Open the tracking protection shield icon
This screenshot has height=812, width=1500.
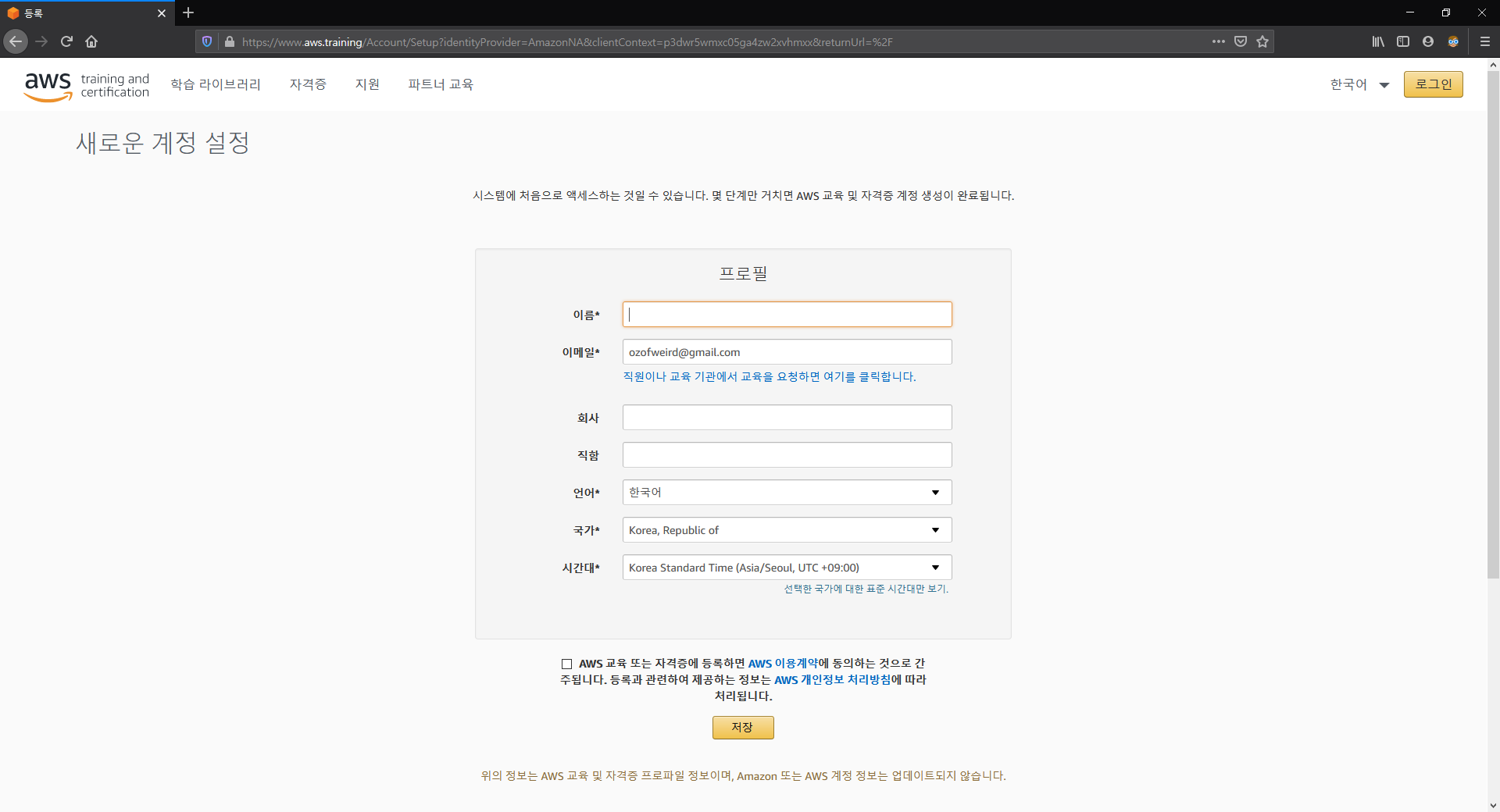(x=207, y=41)
